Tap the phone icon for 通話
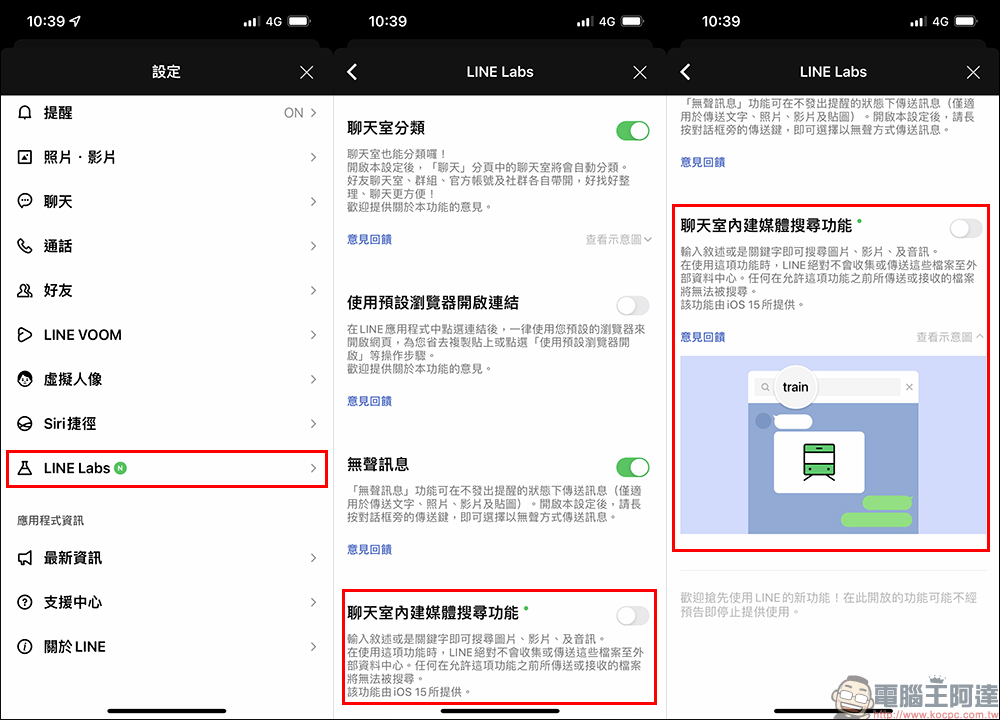 coord(25,246)
